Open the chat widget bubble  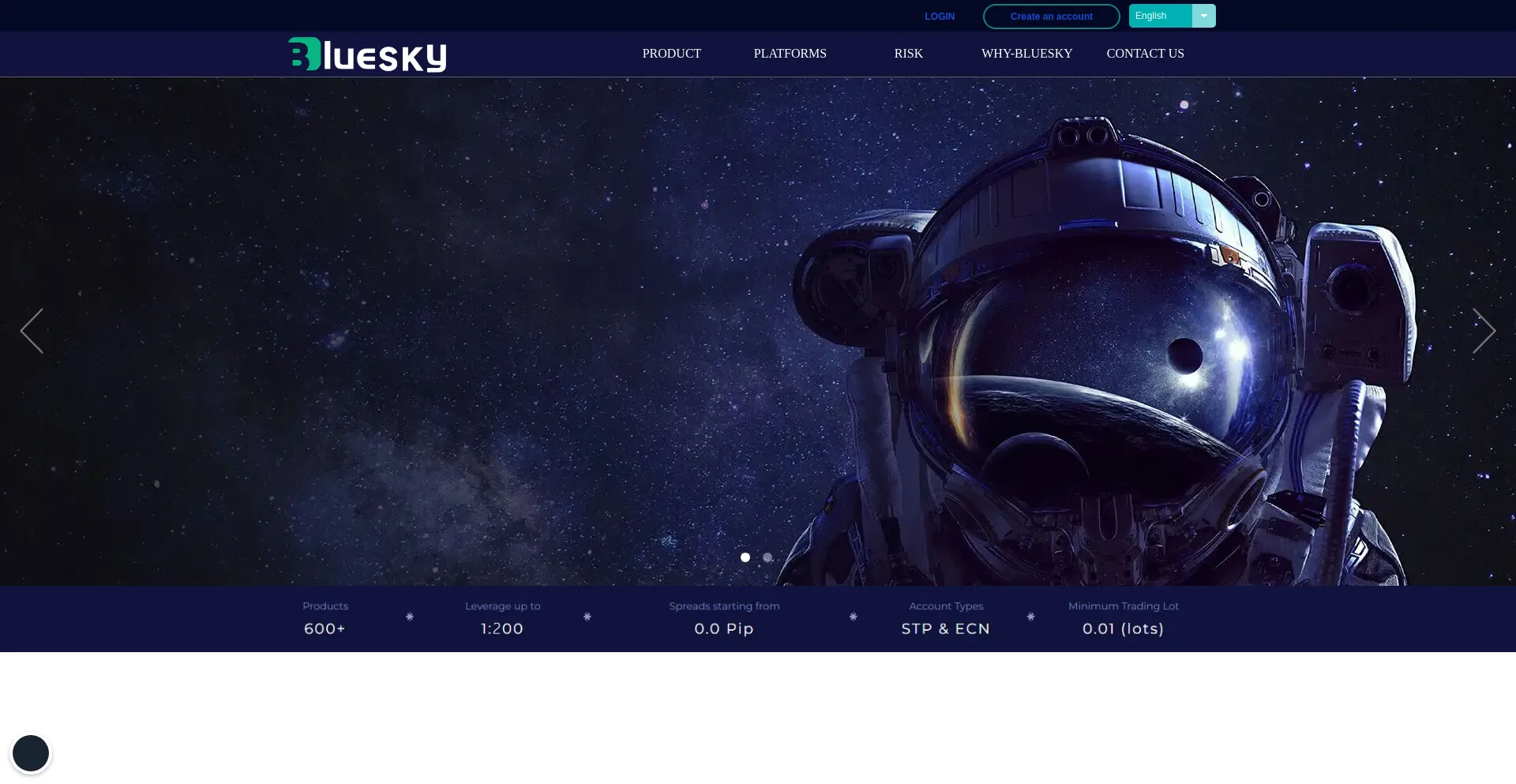[31, 753]
